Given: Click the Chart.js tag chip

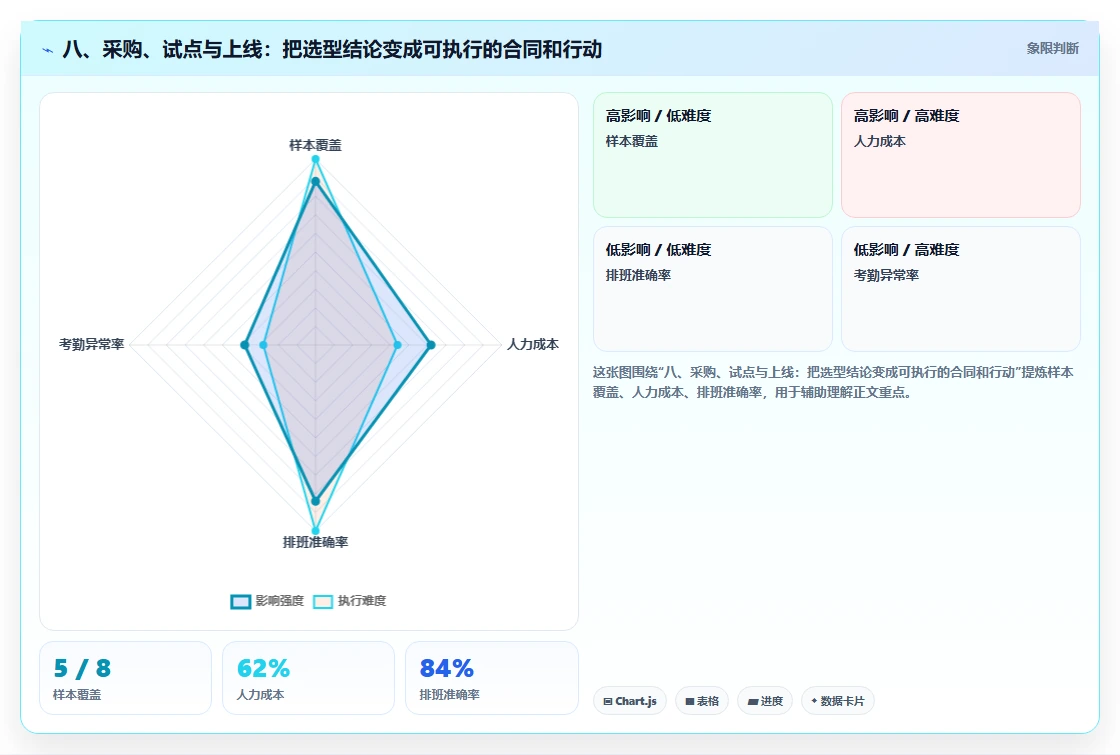Looking at the screenshot, I should coord(630,701).
